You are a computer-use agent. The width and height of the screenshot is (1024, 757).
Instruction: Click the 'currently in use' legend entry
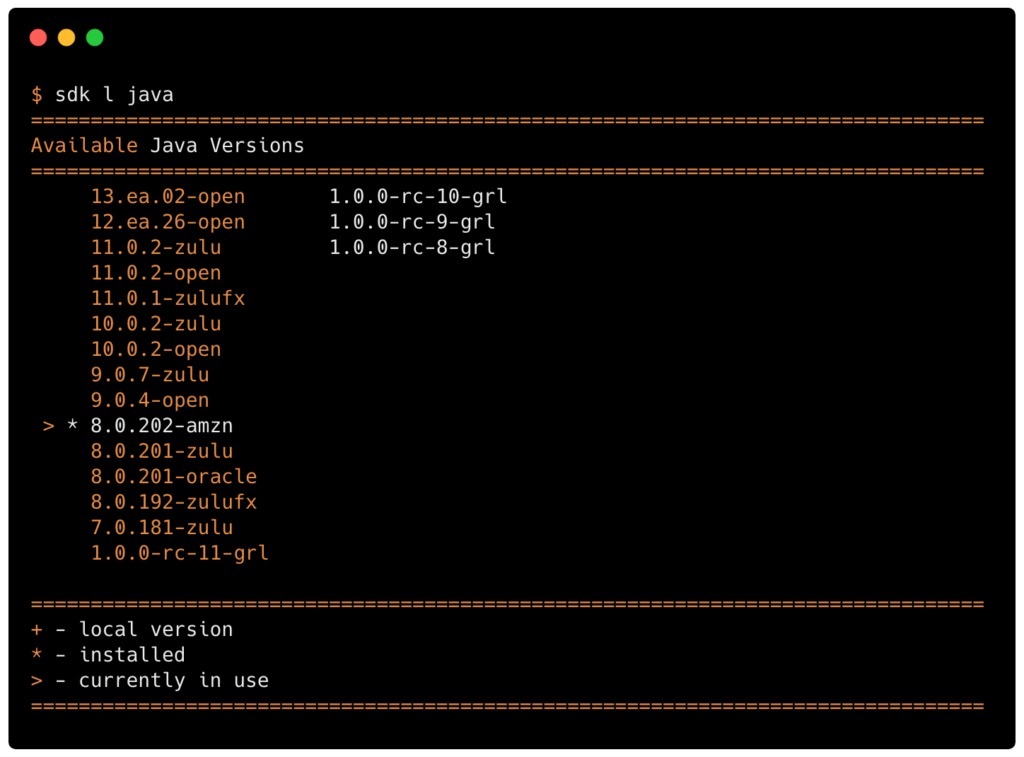[x=174, y=680]
